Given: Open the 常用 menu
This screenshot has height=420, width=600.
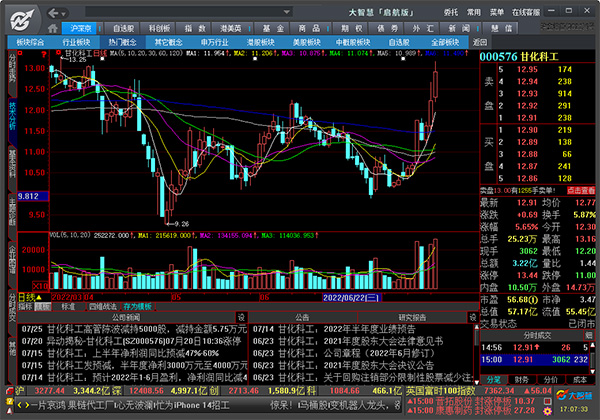Looking at the screenshot, I should pyautogui.click(x=474, y=13).
